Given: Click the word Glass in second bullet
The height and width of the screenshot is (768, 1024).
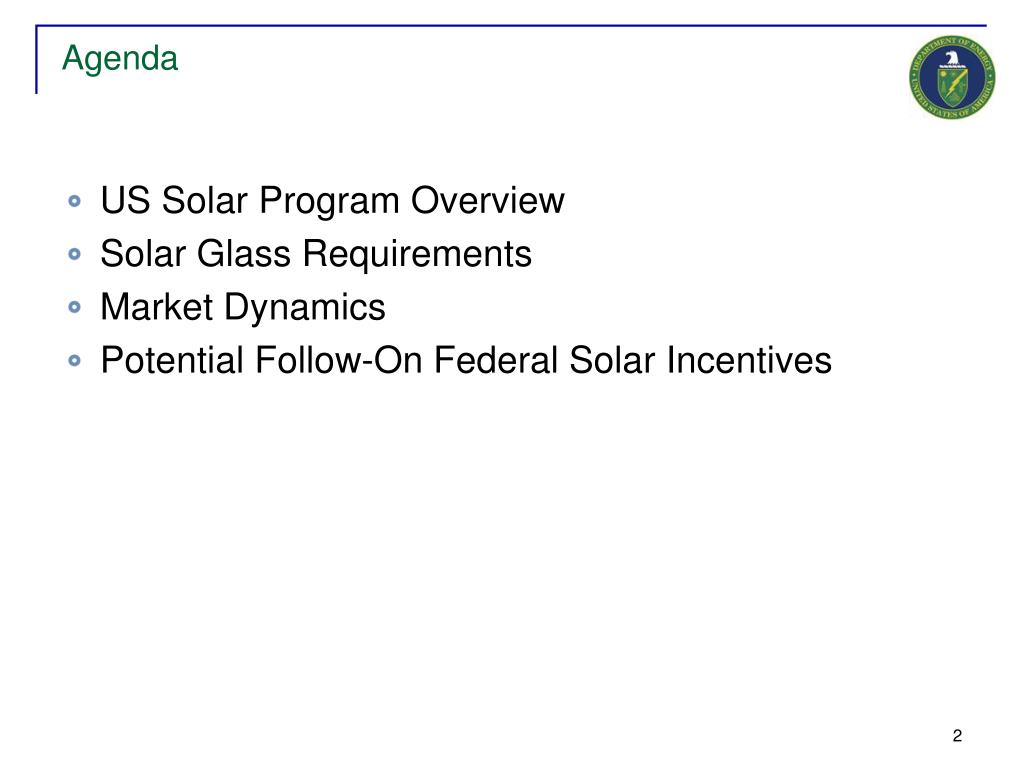Looking at the screenshot, I should point(244,253).
